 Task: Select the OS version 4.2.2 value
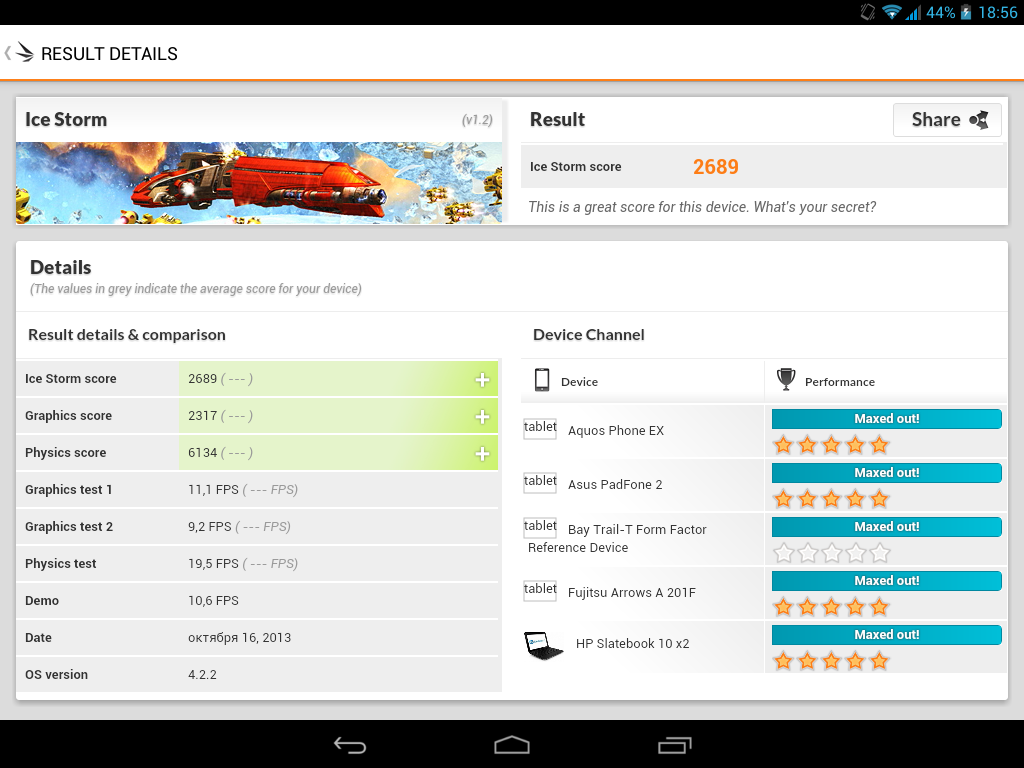(202, 675)
